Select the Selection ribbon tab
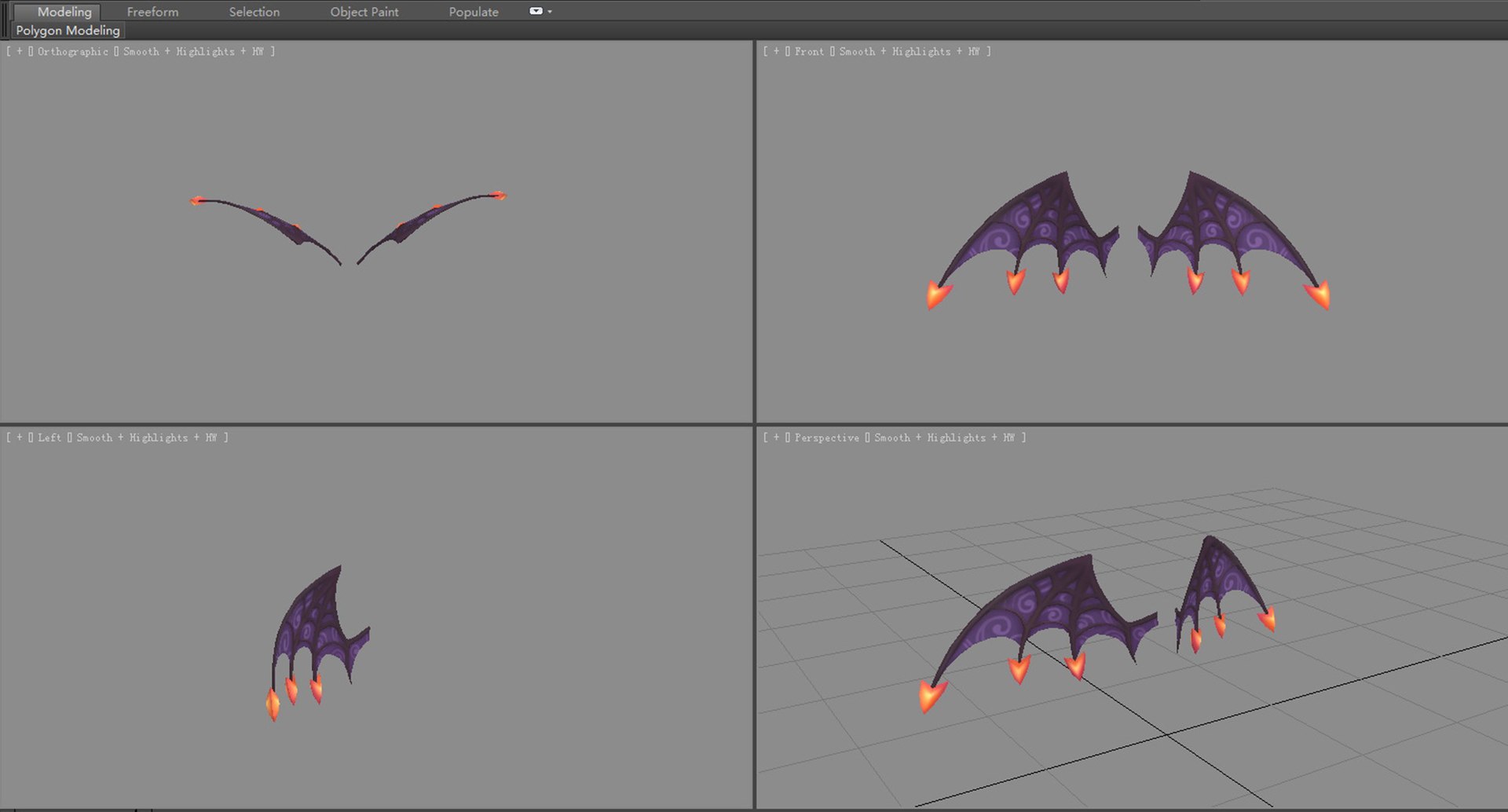The width and height of the screenshot is (1508, 812). click(x=254, y=12)
